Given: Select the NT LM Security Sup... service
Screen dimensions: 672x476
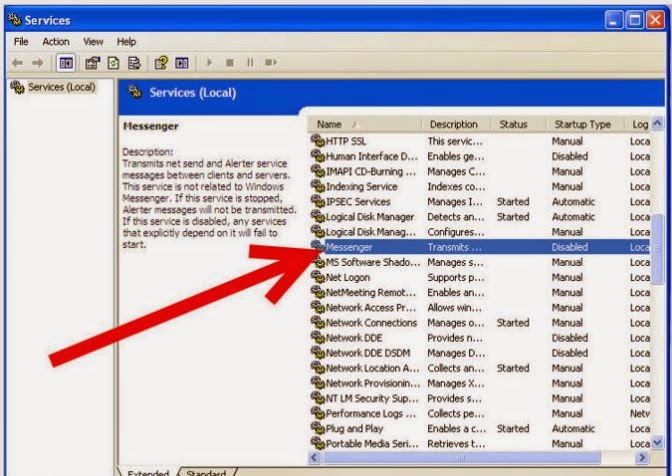Looking at the screenshot, I should [372, 398].
